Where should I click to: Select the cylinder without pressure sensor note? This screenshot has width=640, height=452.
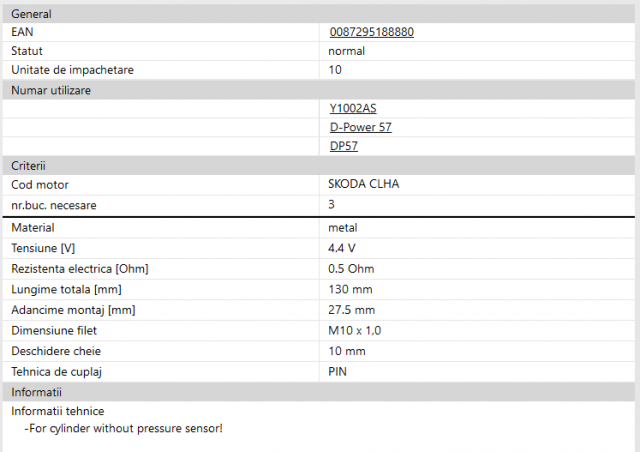[x=123, y=428]
